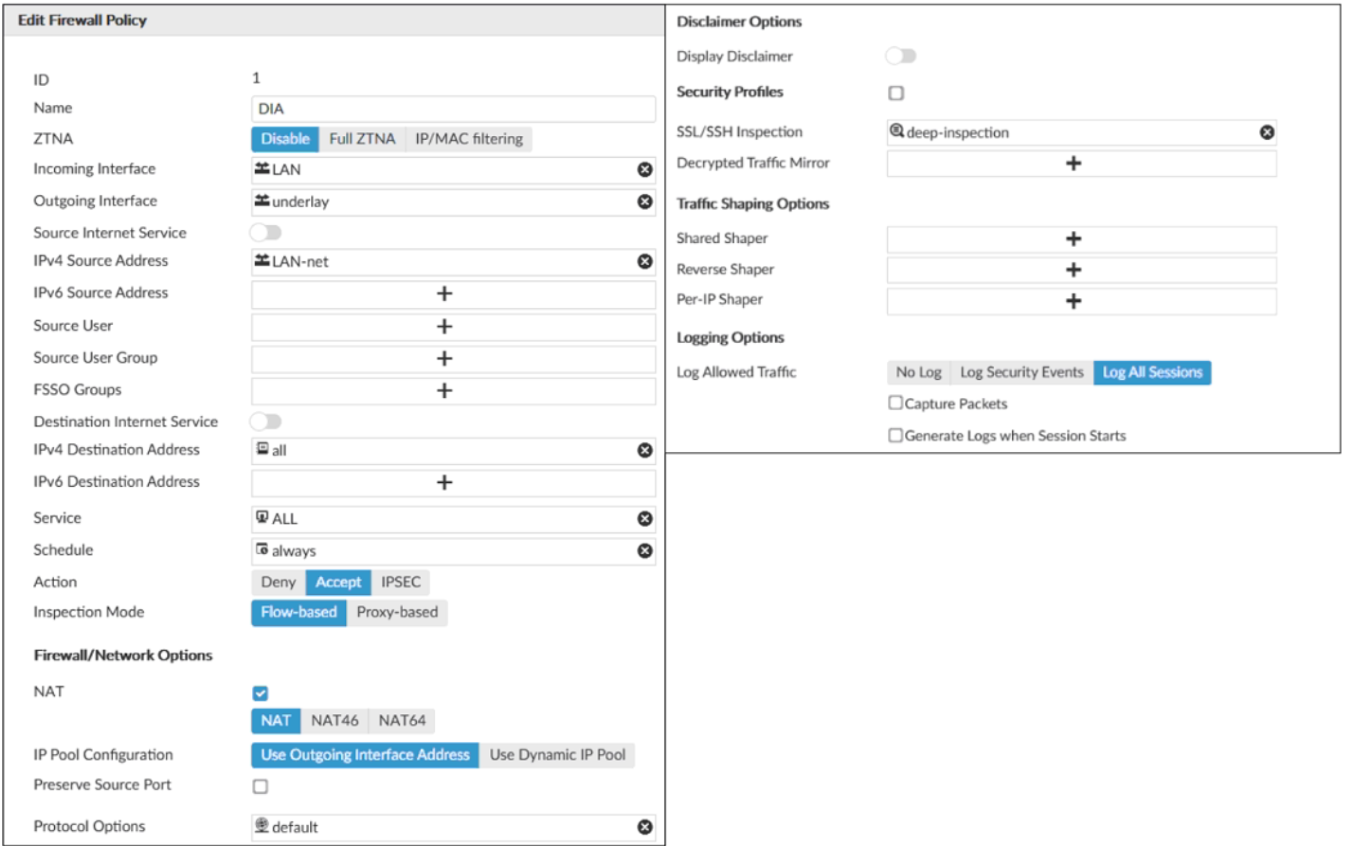The height and width of the screenshot is (850, 1346).
Task: Add a Source User entry
Action: point(445,327)
